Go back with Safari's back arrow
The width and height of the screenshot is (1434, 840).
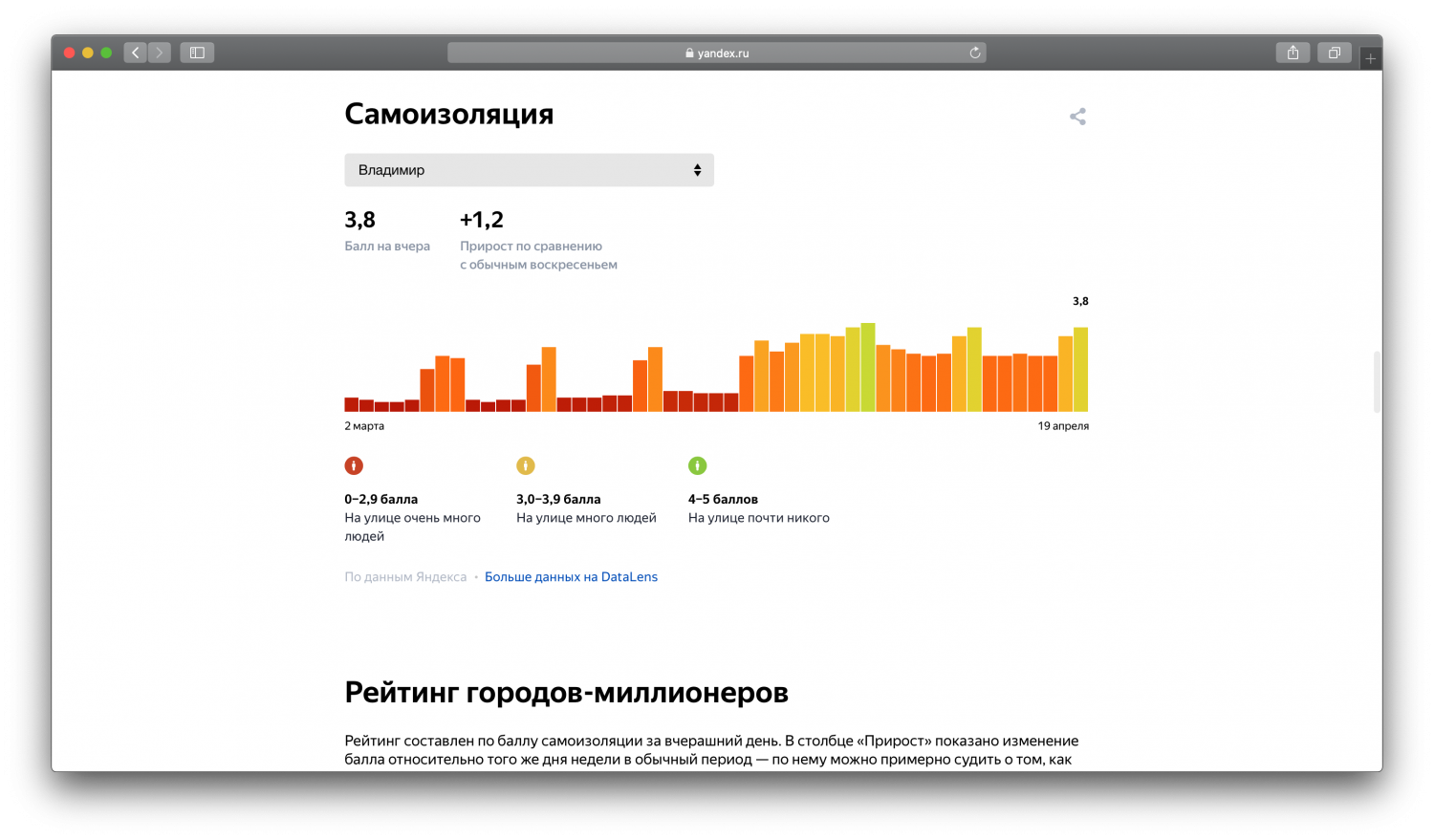136,53
